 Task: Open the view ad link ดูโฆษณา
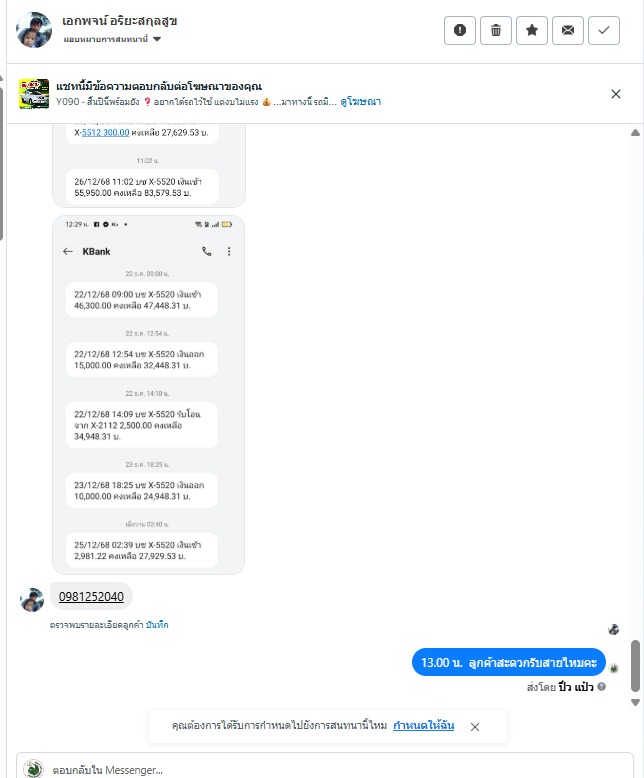(x=361, y=102)
